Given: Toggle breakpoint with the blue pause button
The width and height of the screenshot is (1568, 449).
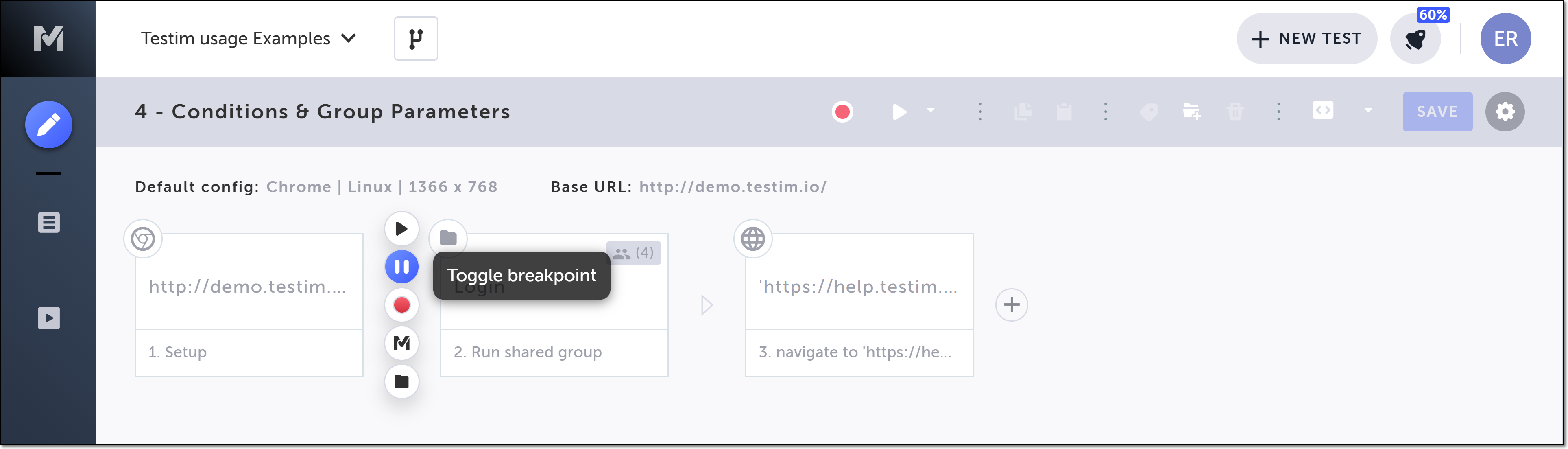Looking at the screenshot, I should pos(401,267).
